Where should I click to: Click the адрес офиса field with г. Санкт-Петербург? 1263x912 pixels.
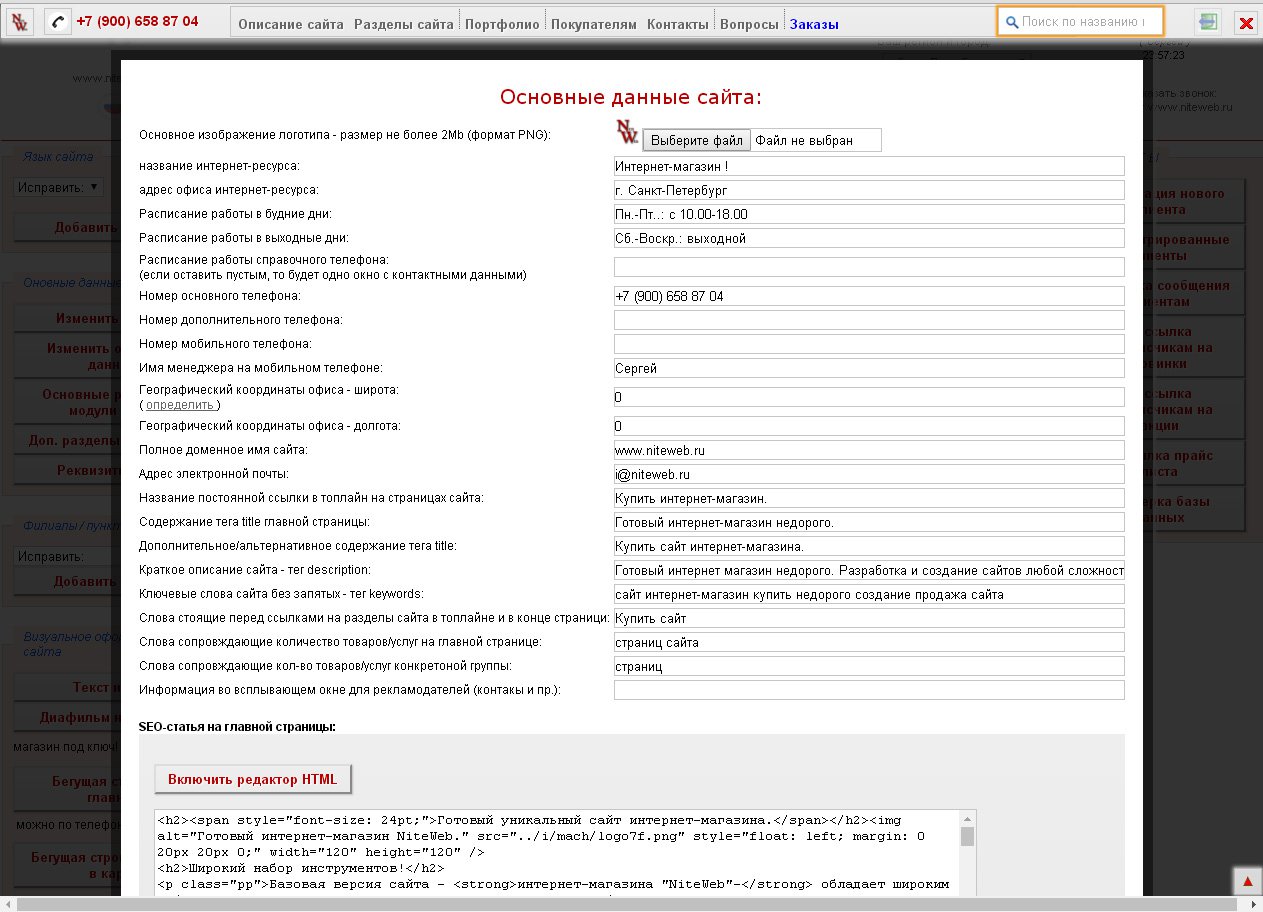point(869,190)
